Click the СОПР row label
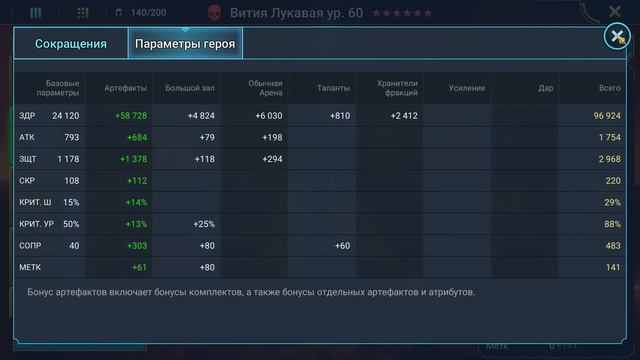640x360 pixels. pyautogui.click(x=30, y=246)
